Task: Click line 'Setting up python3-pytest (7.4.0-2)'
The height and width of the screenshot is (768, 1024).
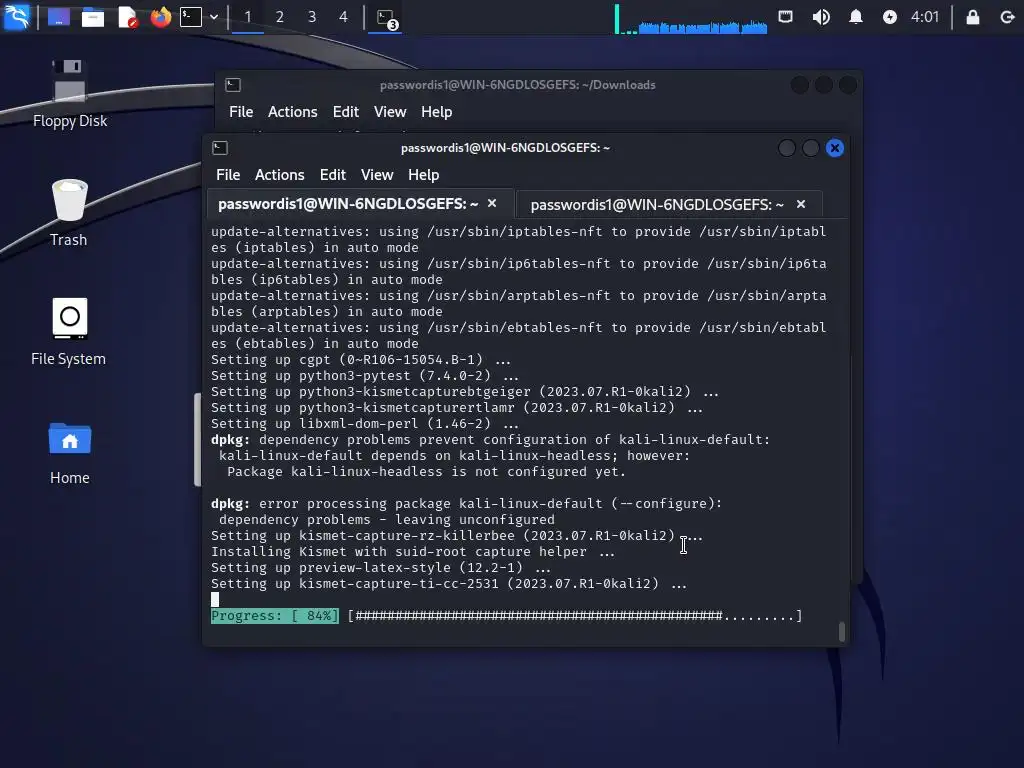Action: [364, 376]
